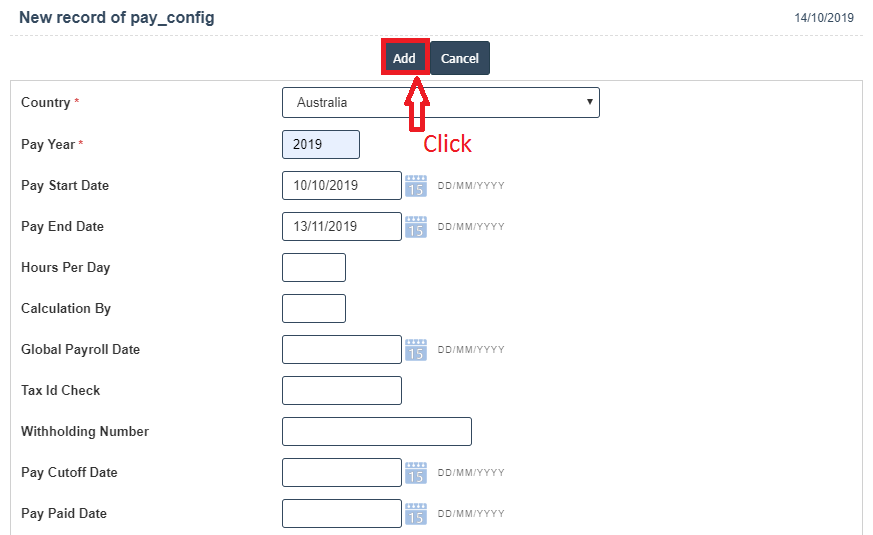Click the Add button
This screenshot has height=535, width=873.
[404, 58]
